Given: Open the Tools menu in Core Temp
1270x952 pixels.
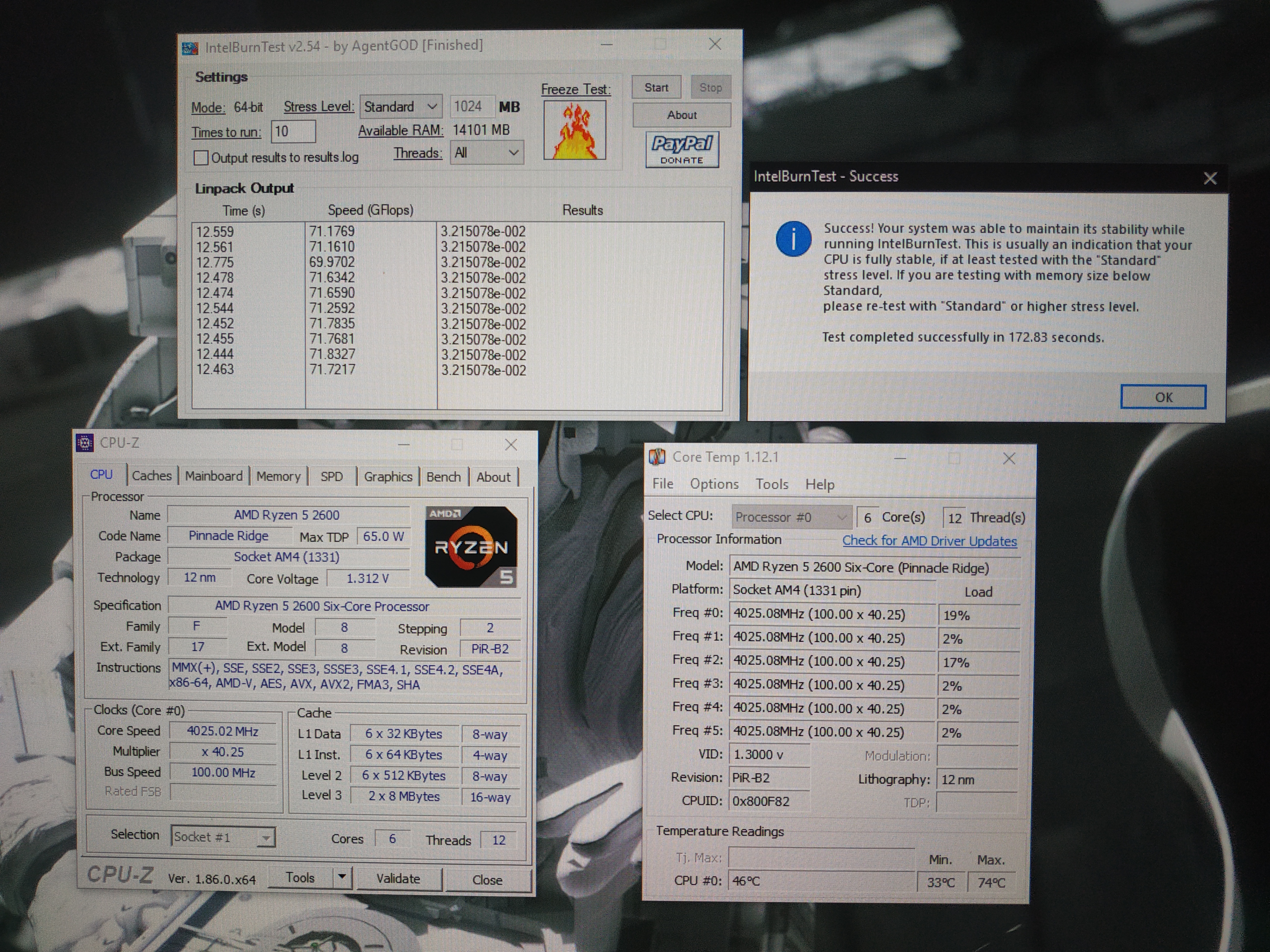Looking at the screenshot, I should click(x=772, y=484).
